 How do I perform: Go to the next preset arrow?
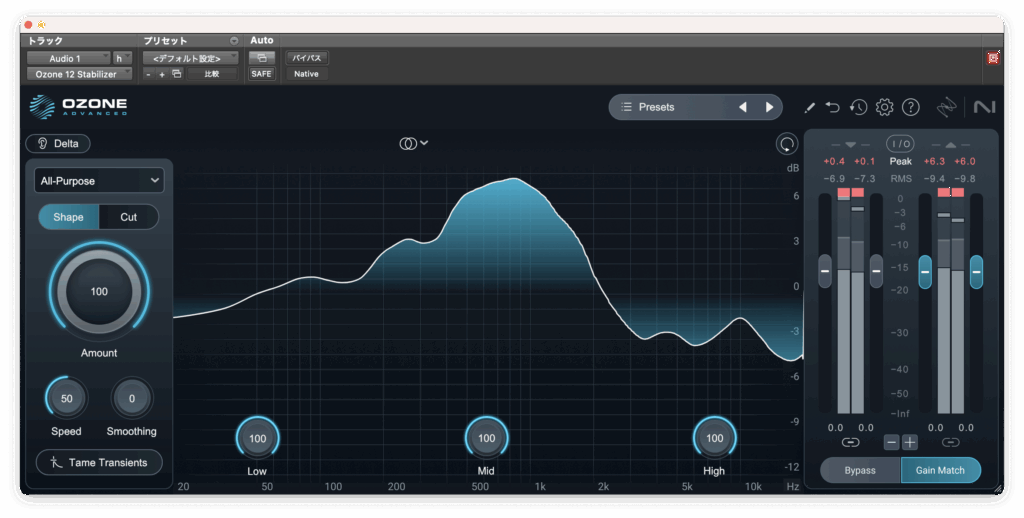[769, 107]
